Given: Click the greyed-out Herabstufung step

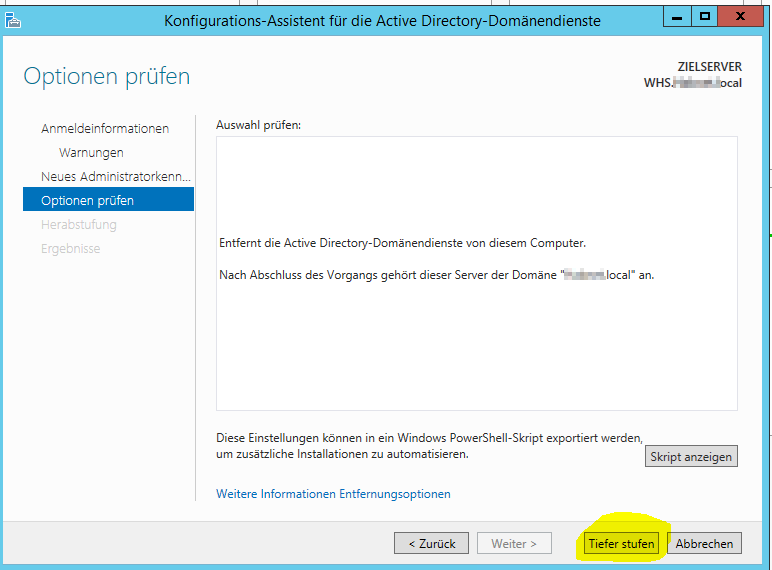Looking at the screenshot, I should 79,225.
